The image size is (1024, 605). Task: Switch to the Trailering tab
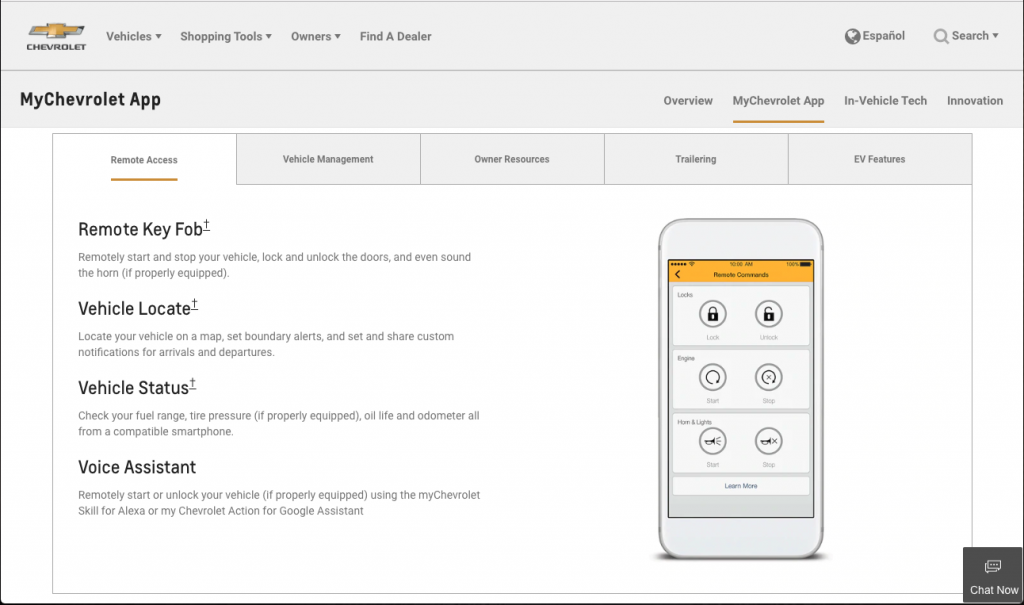click(696, 159)
